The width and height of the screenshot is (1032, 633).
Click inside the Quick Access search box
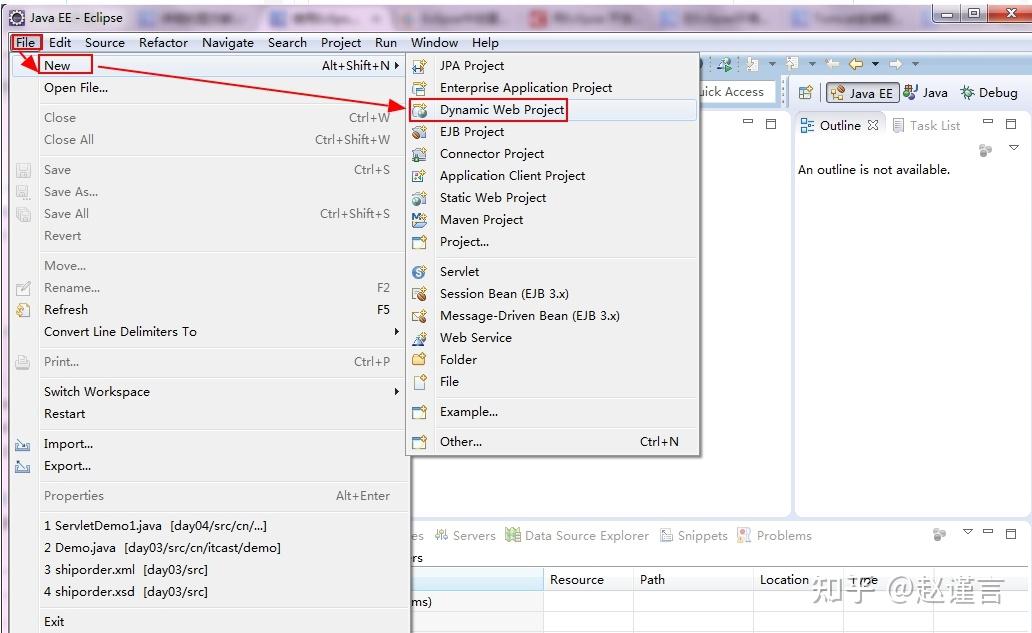(735, 92)
